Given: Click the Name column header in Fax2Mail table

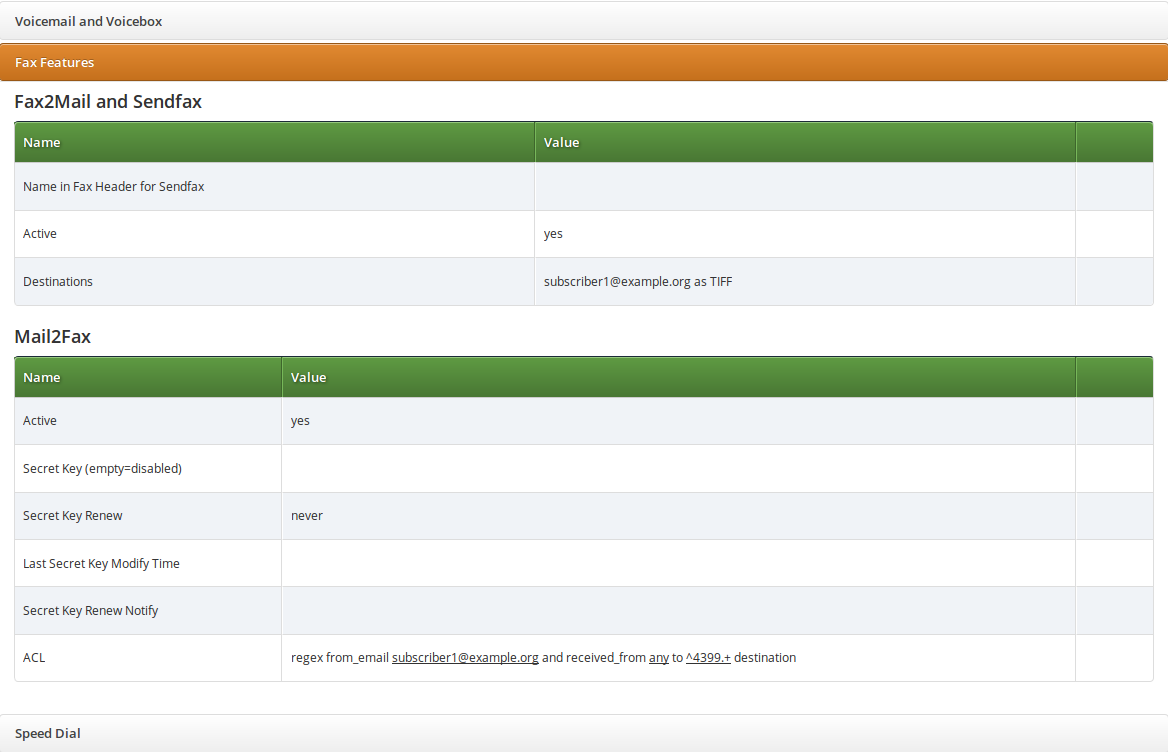Looking at the screenshot, I should click(42, 142).
